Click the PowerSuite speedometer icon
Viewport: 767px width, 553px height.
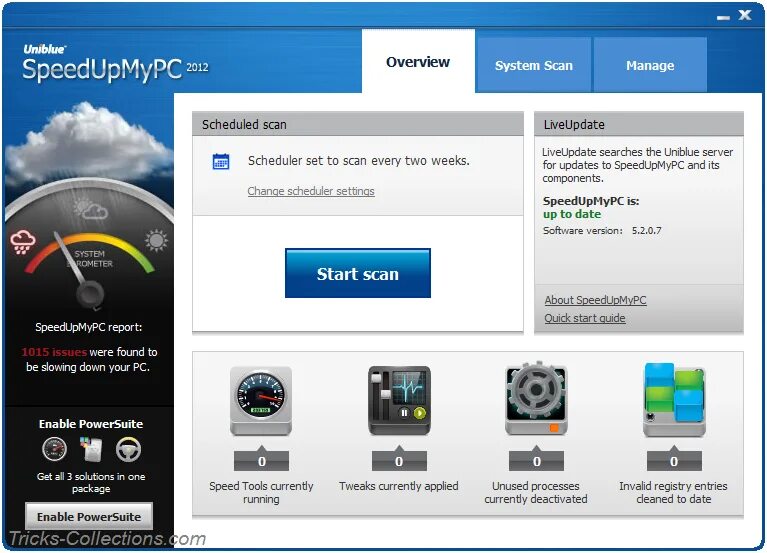coord(54,449)
